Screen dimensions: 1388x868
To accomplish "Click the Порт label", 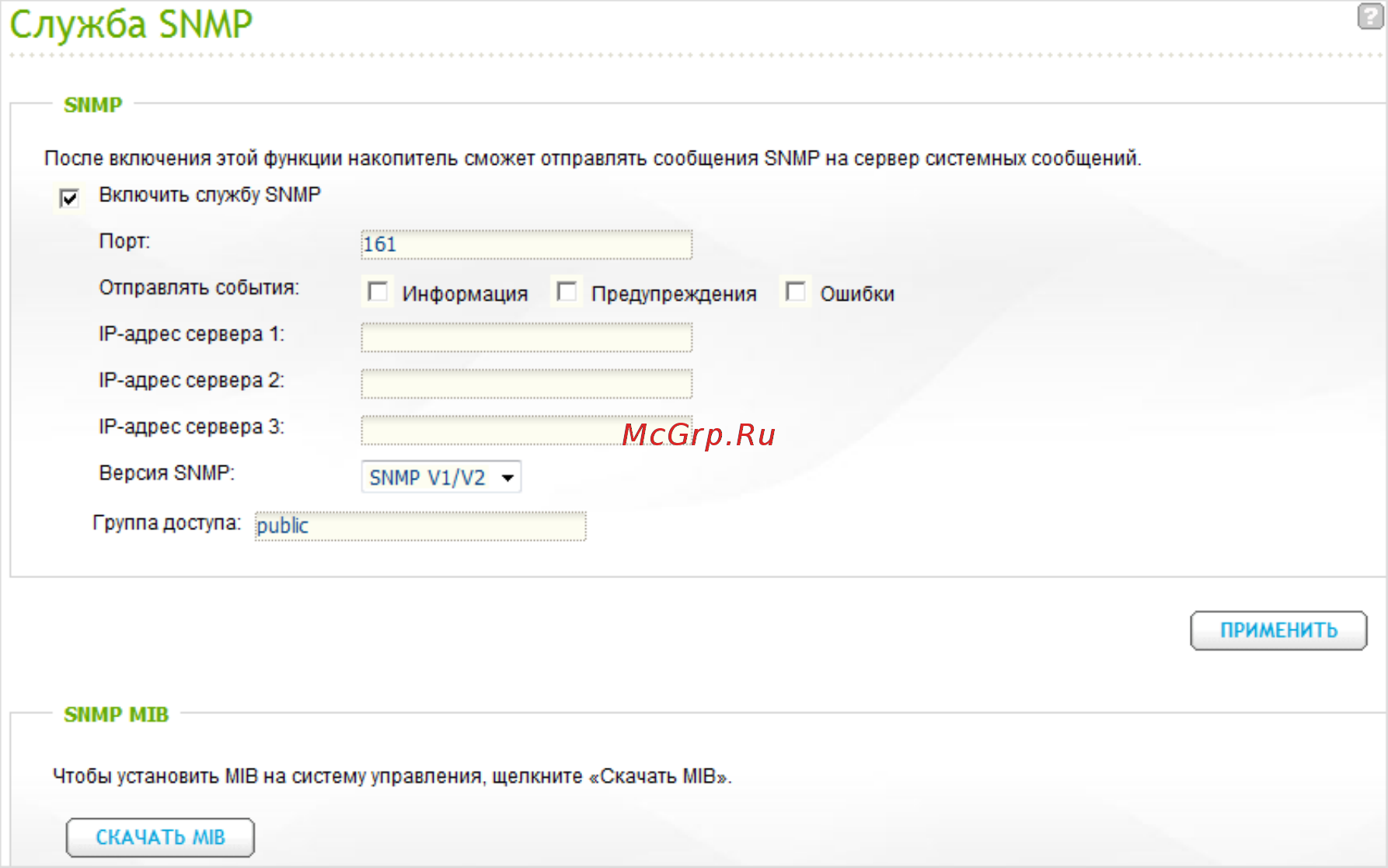I will [124, 241].
